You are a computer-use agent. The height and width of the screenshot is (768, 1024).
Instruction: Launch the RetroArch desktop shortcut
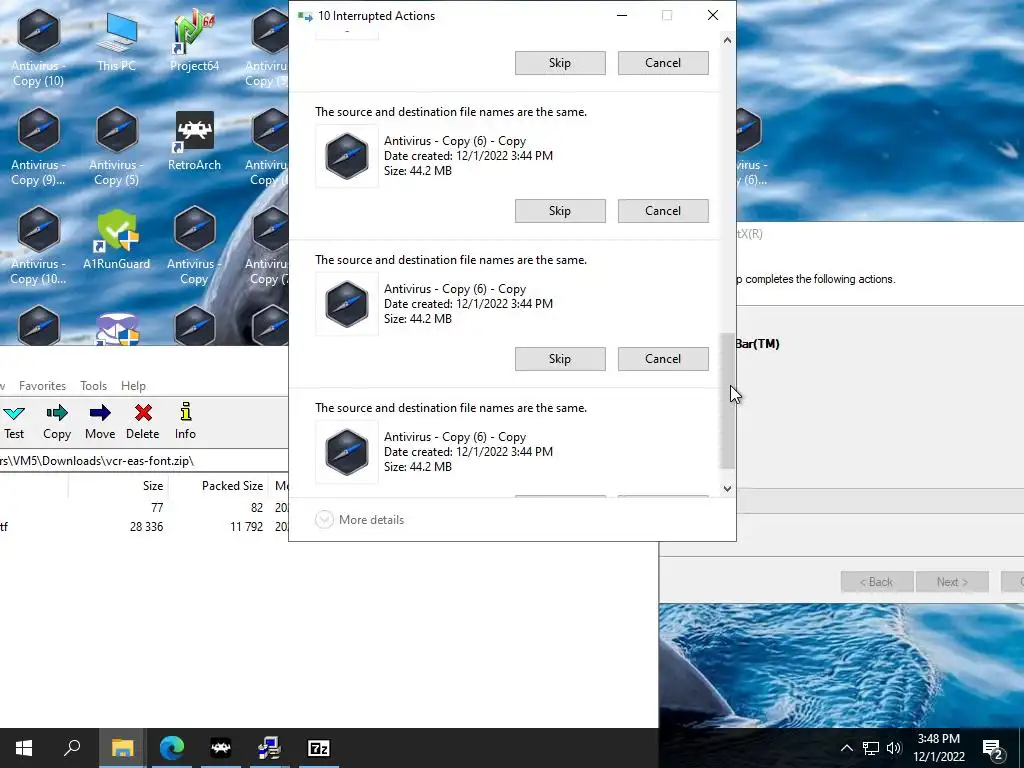pyautogui.click(x=194, y=141)
